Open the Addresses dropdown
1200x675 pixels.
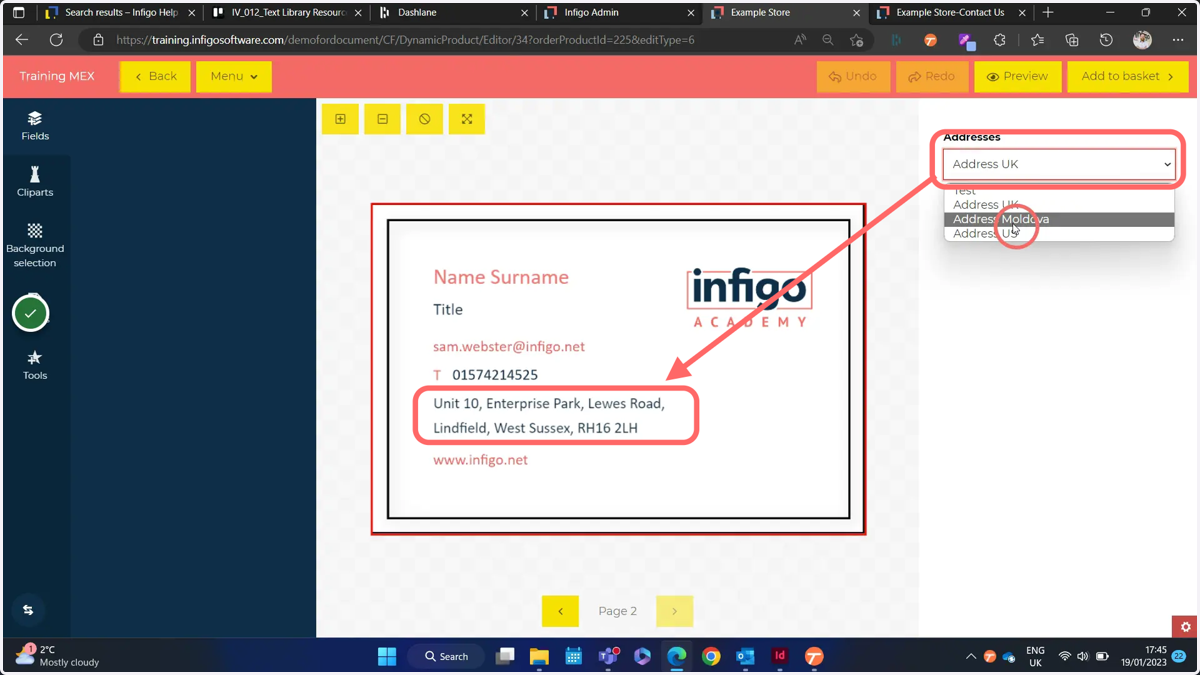coord(1059,164)
